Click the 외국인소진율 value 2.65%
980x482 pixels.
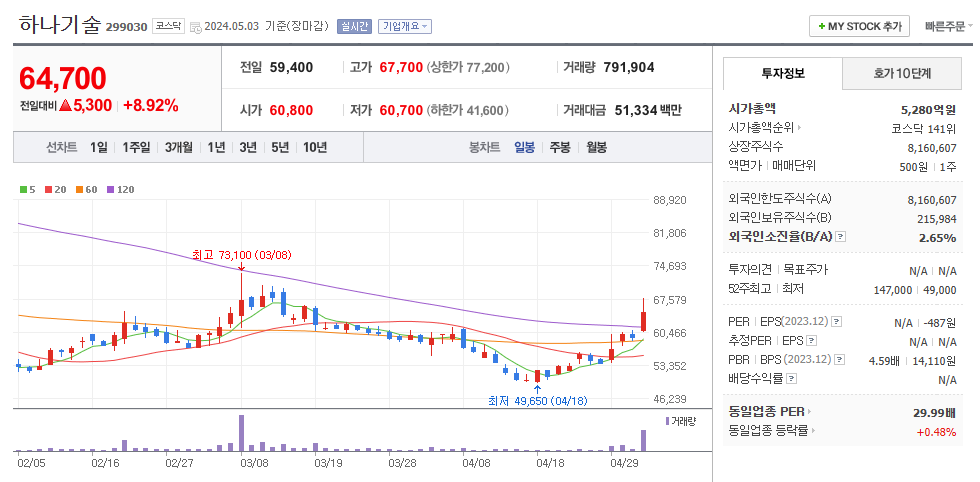938,238
